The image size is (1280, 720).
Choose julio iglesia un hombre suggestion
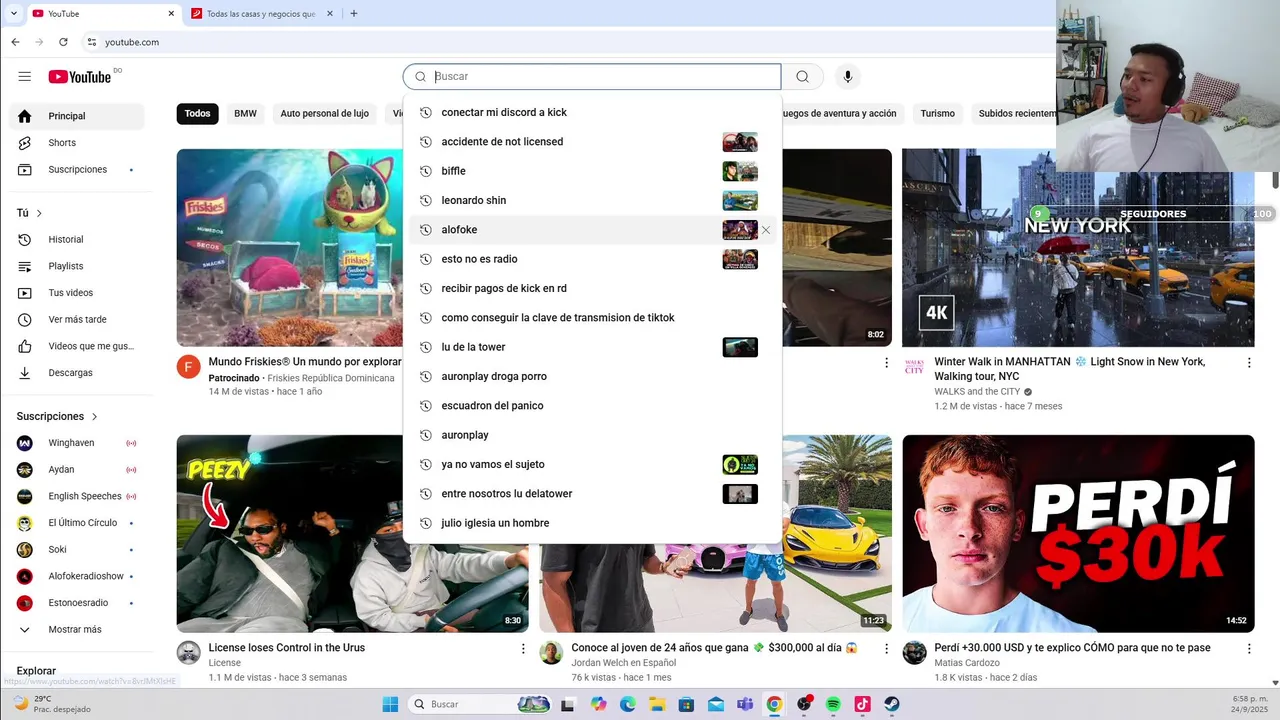point(592,523)
